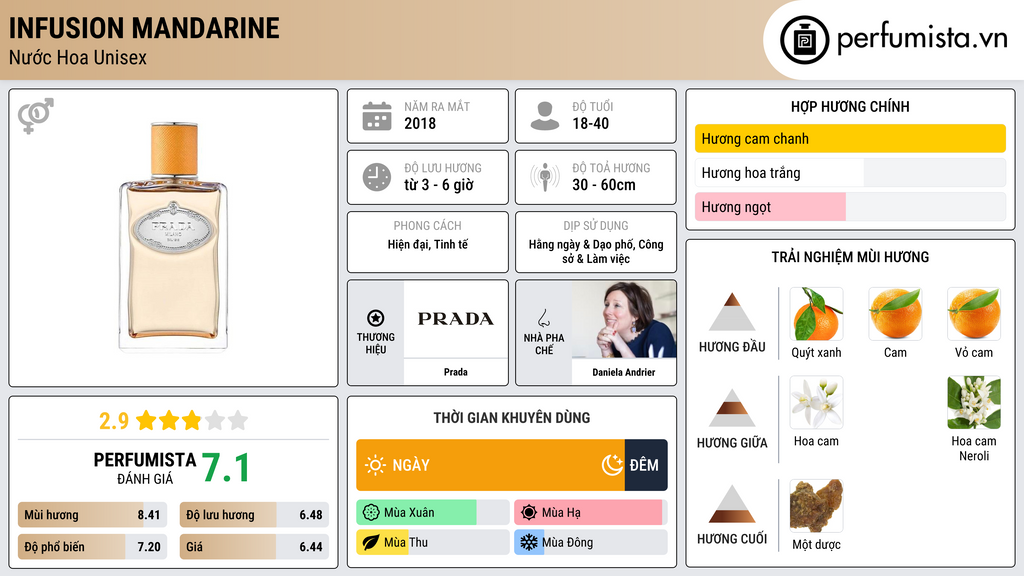The width and height of the screenshot is (1024, 576).
Task: Click the dark Đêm usage segment
Action: click(646, 465)
